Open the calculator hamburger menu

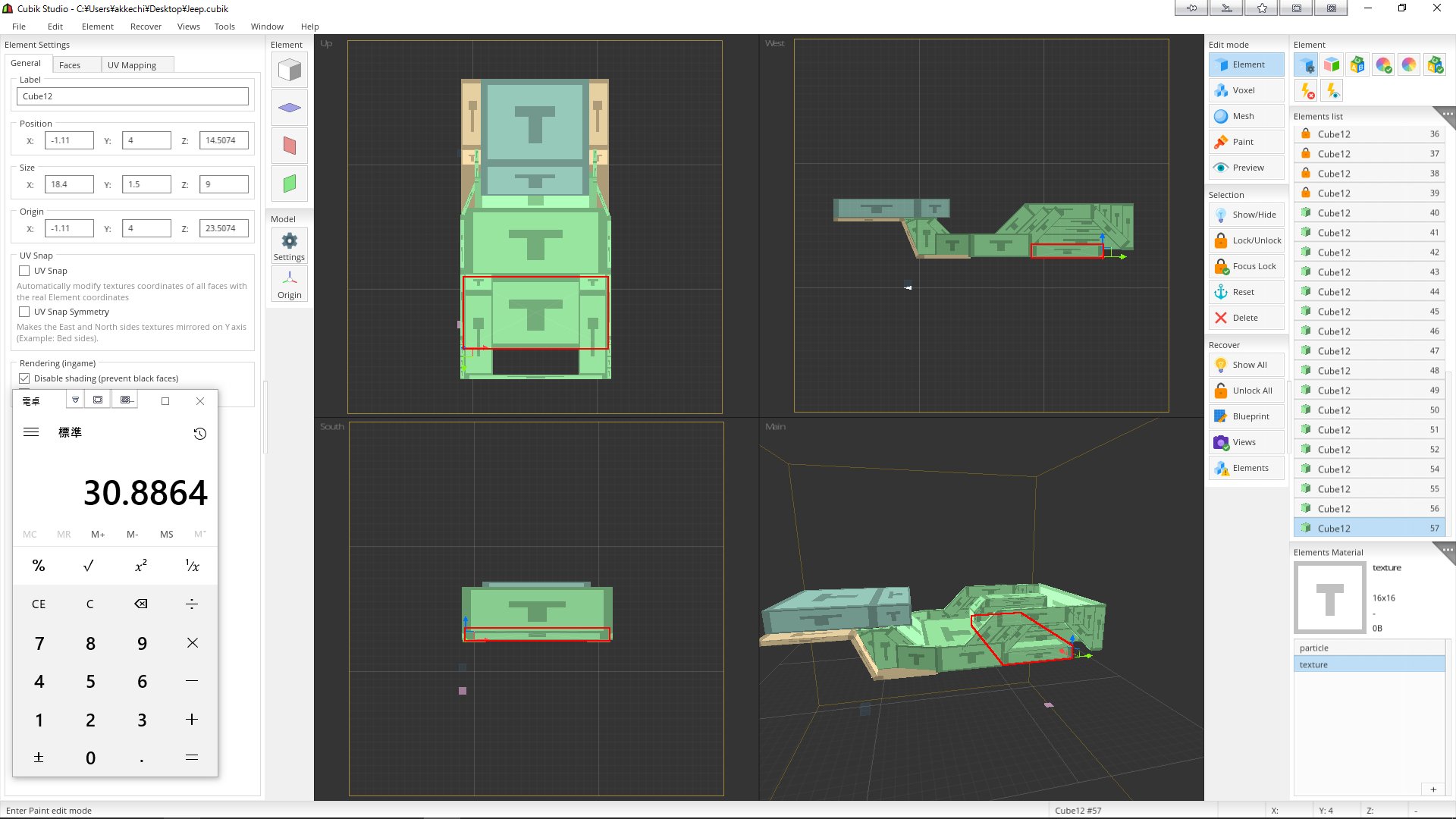pyautogui.click(x=31, y=432)
